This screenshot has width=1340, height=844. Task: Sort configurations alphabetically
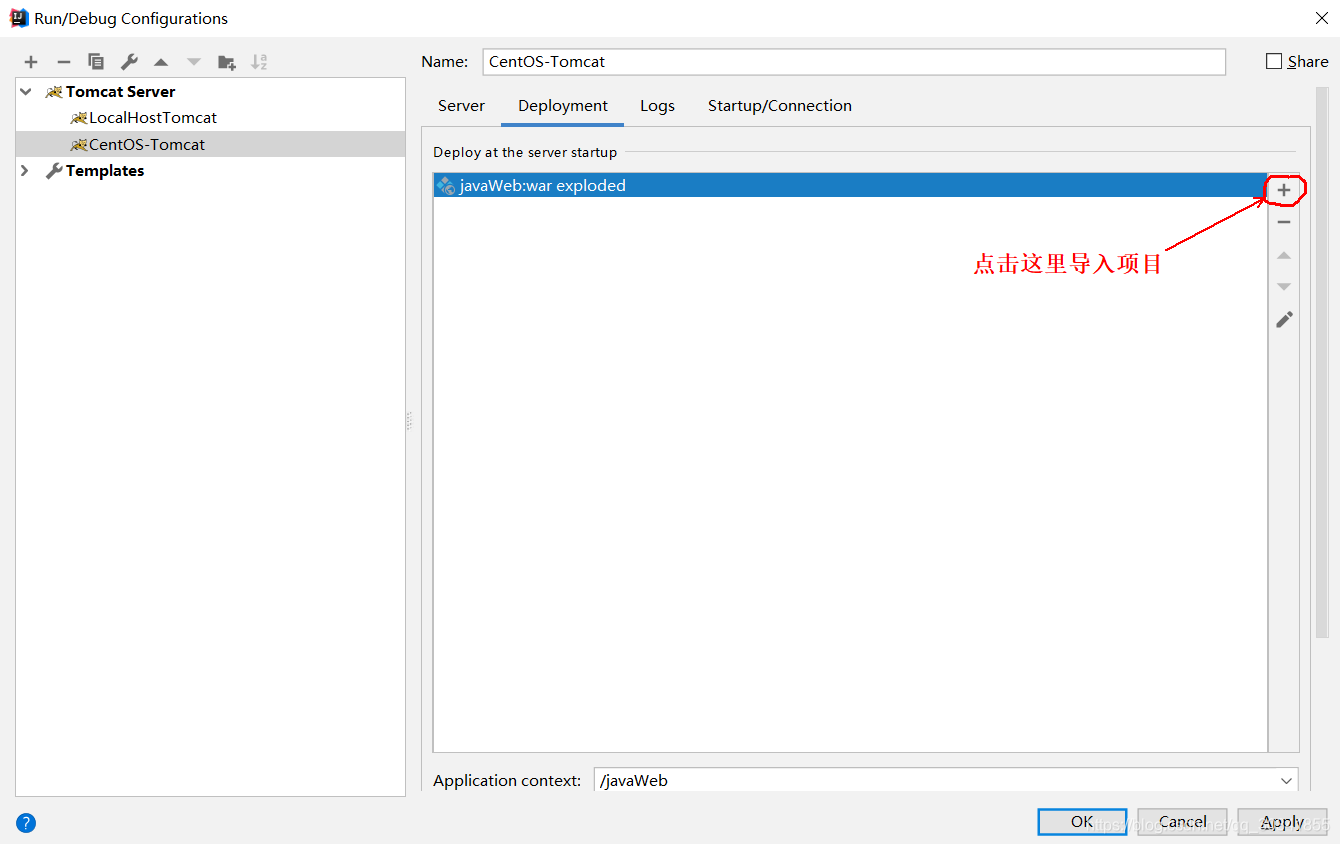tap(259, 62)
